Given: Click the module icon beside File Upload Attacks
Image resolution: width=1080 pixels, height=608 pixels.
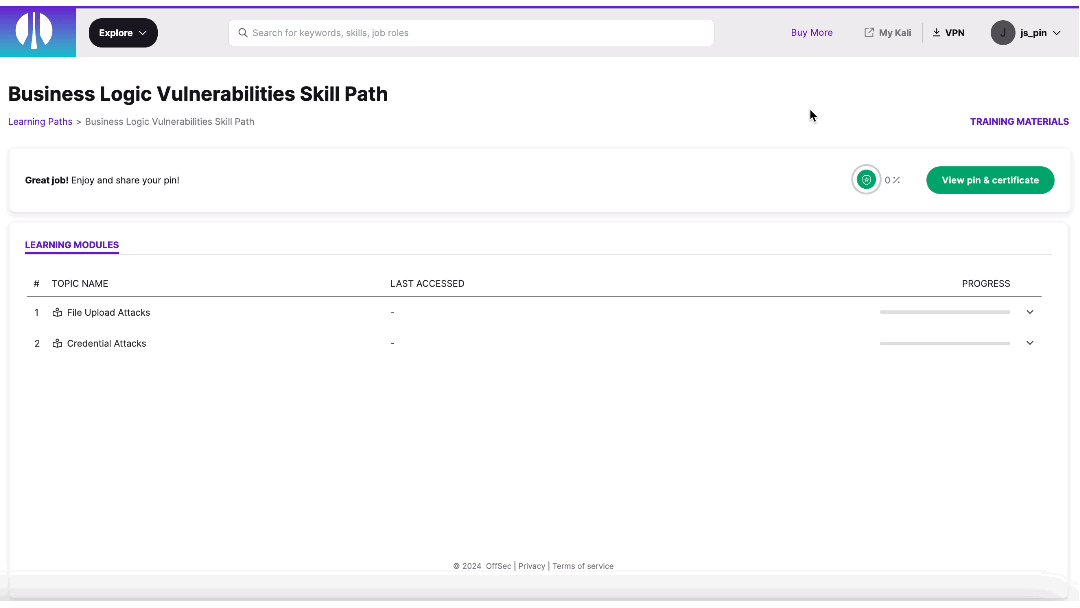Looking at the screenshot, I should point(57,312).
